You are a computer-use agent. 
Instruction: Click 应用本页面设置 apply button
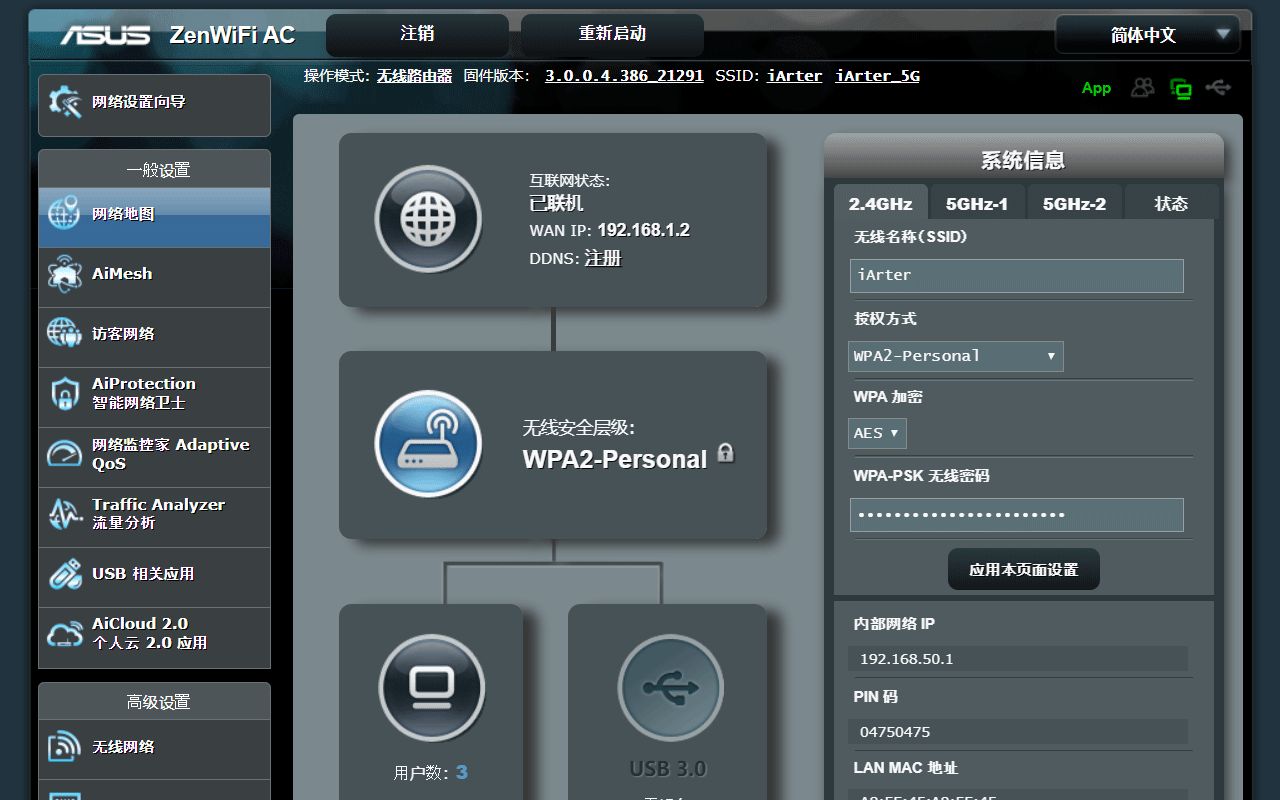point(1023,569)
